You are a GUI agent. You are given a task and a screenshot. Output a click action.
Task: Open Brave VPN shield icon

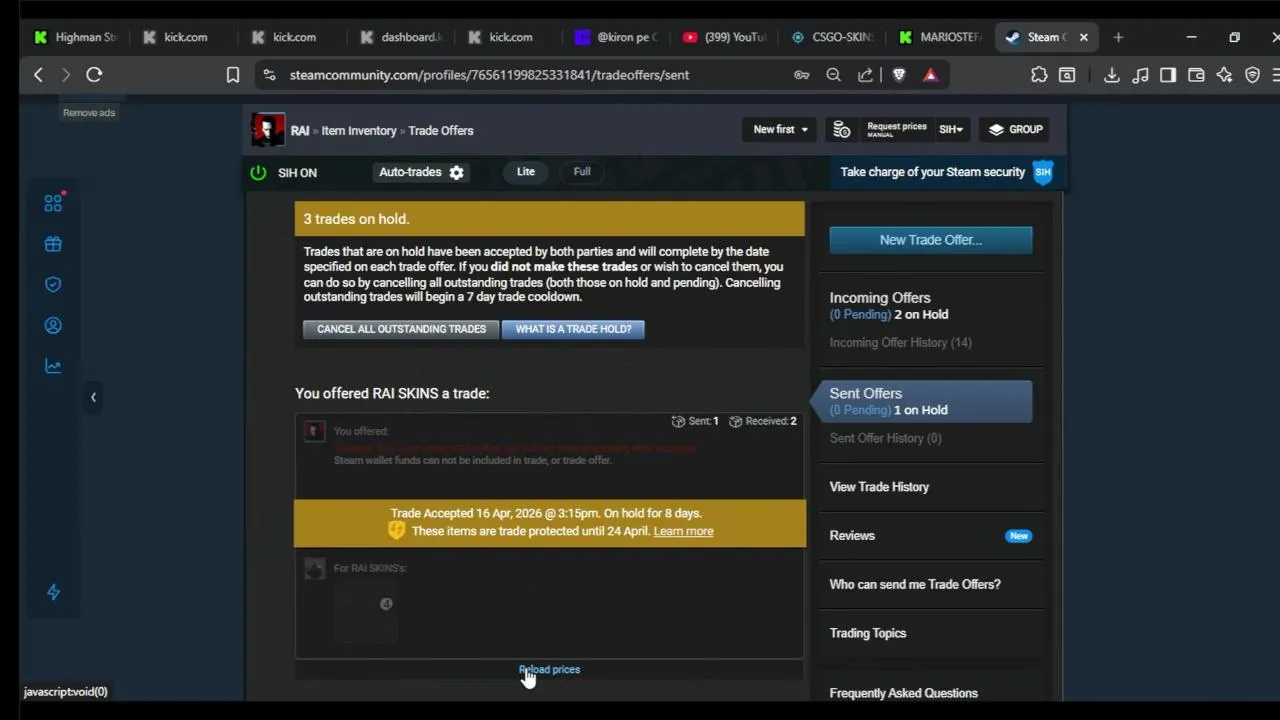pos(1252,75)
